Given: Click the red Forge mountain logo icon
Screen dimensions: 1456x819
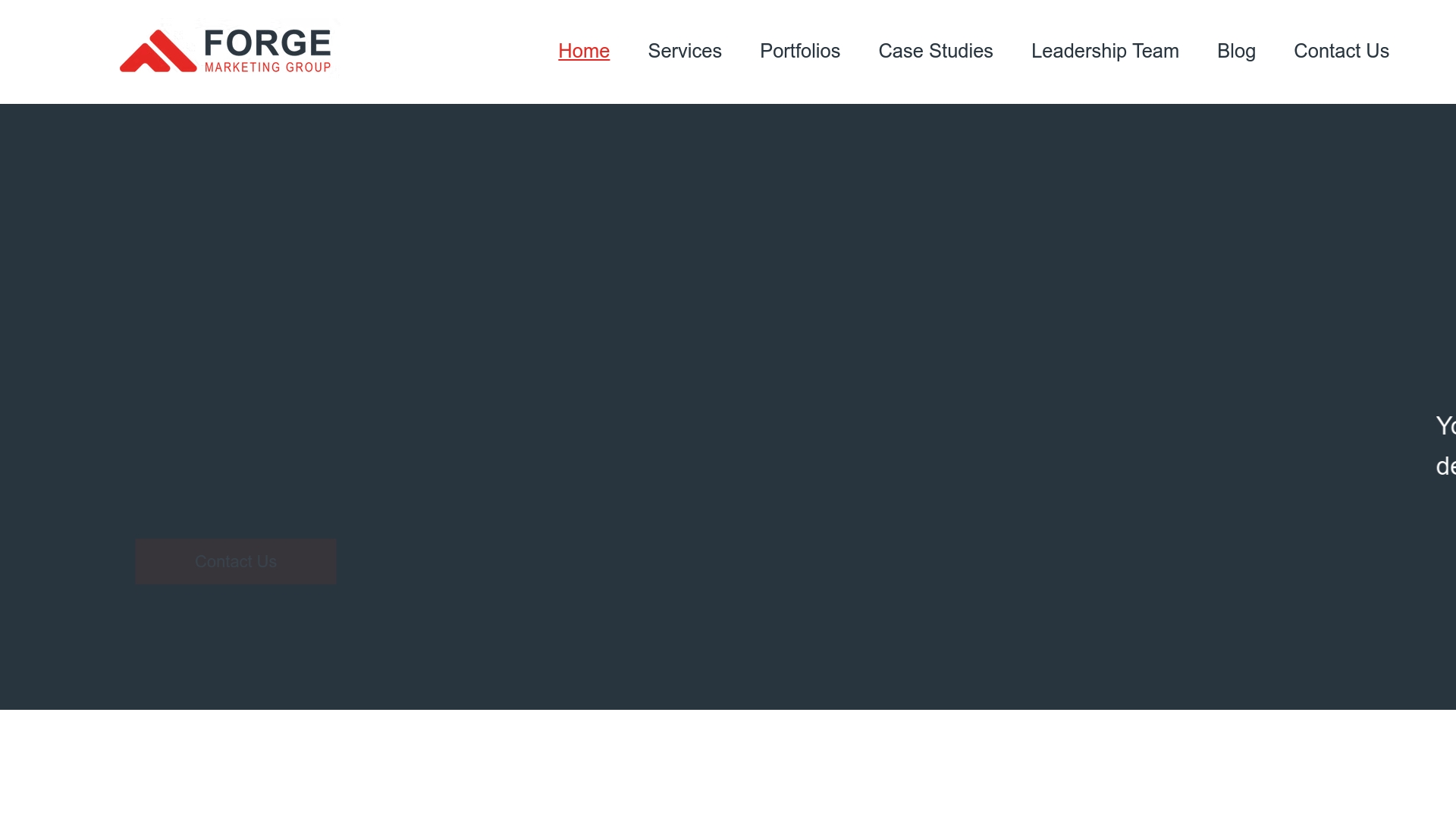Looking at the screenshot, I should (x=157, y=50).
